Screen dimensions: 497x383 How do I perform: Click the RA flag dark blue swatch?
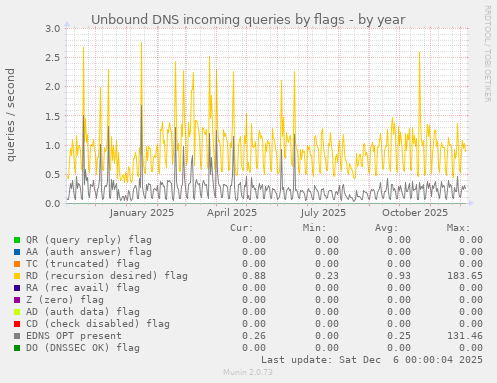point(17,288)
